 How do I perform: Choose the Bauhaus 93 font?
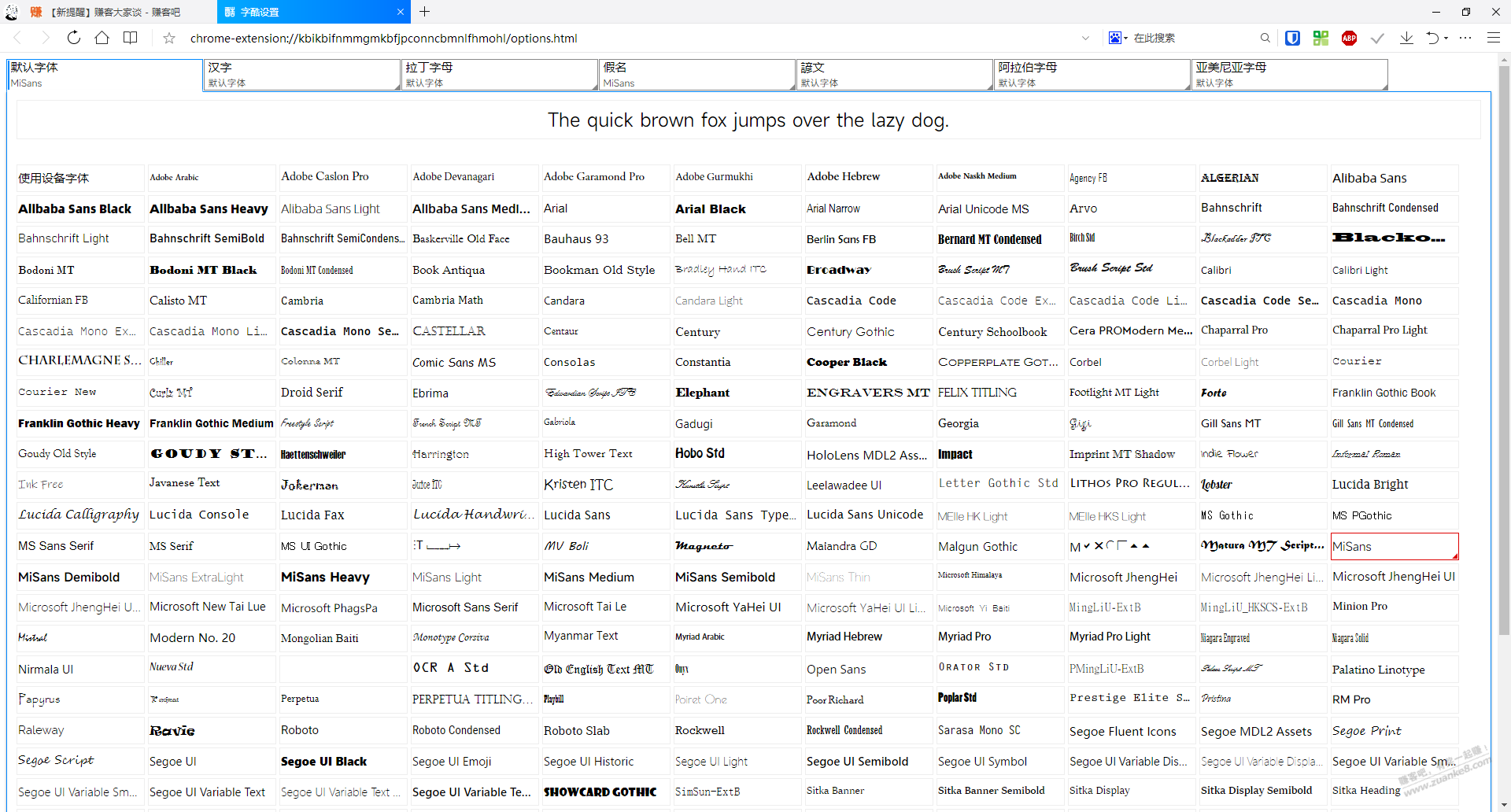605,238
